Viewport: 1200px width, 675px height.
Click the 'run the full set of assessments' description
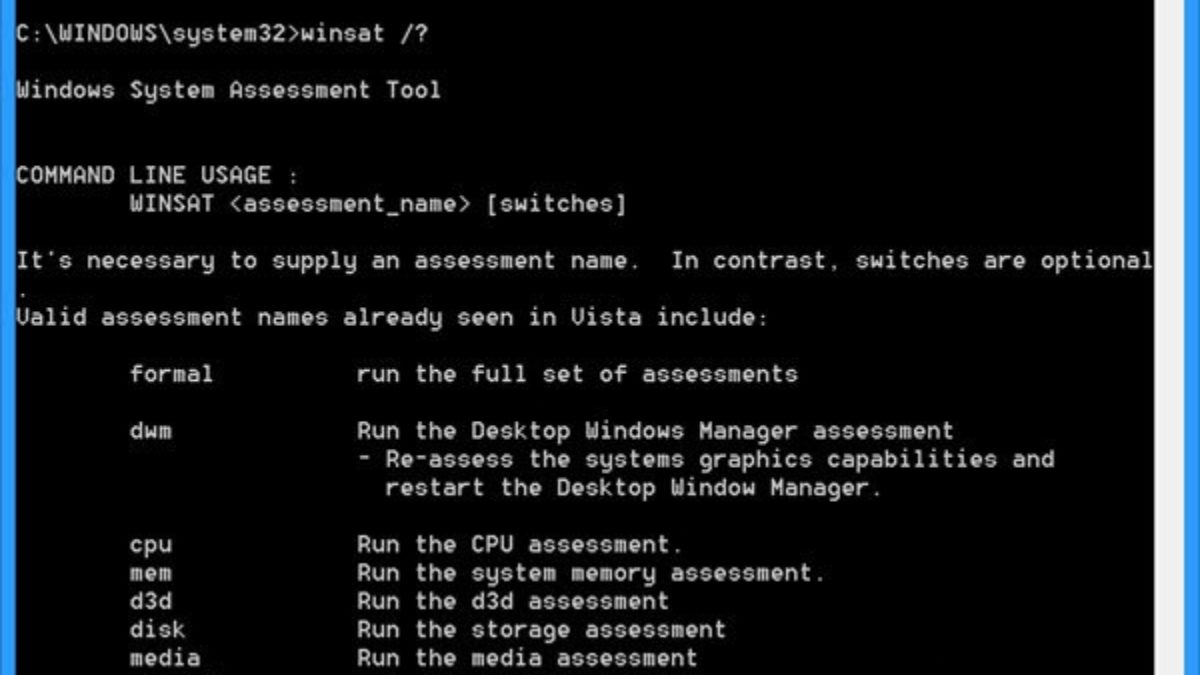577,375
